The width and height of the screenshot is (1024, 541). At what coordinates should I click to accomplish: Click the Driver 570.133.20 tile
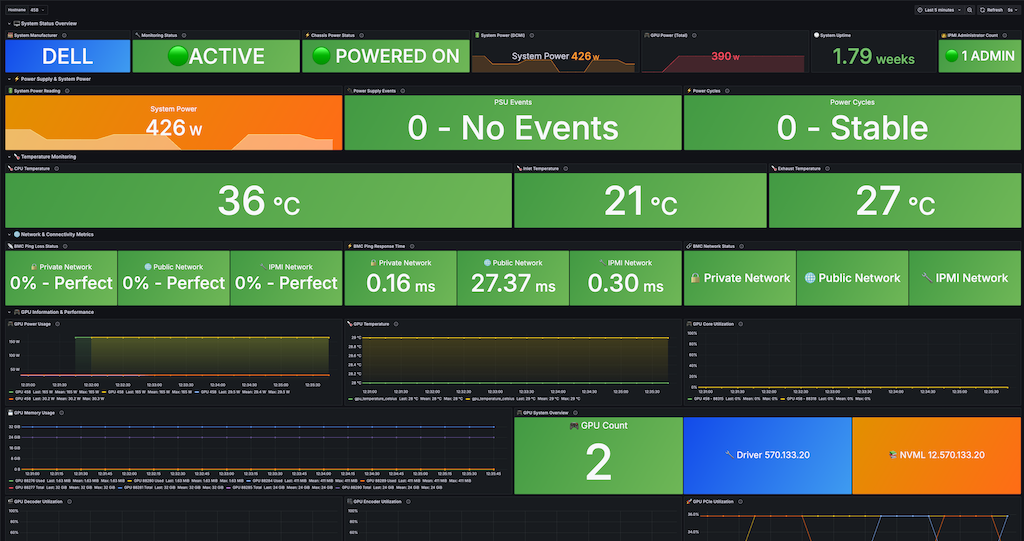767,455
